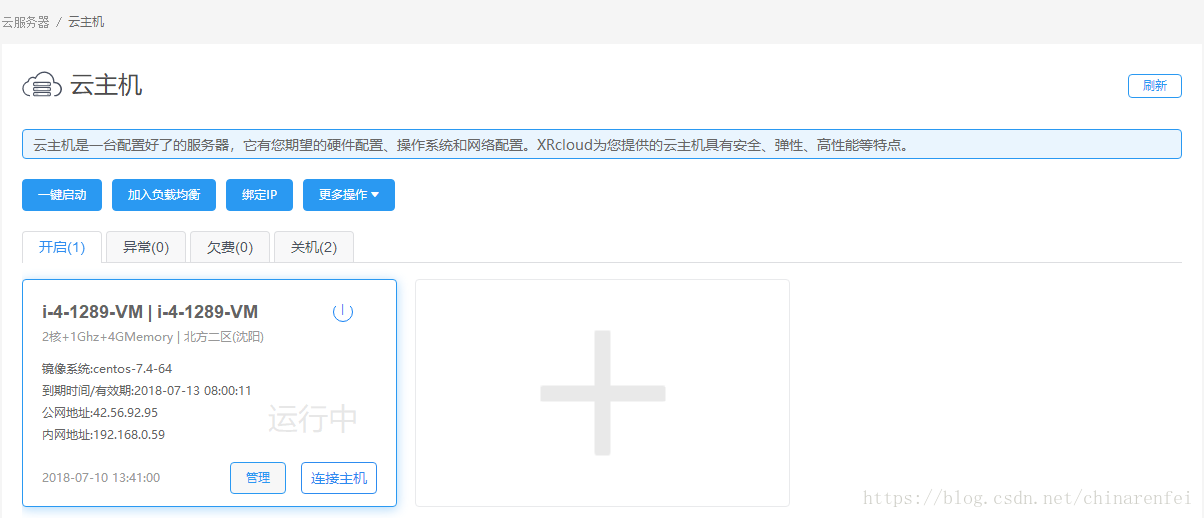Click the 一键启动 button

tap(61, 195)
